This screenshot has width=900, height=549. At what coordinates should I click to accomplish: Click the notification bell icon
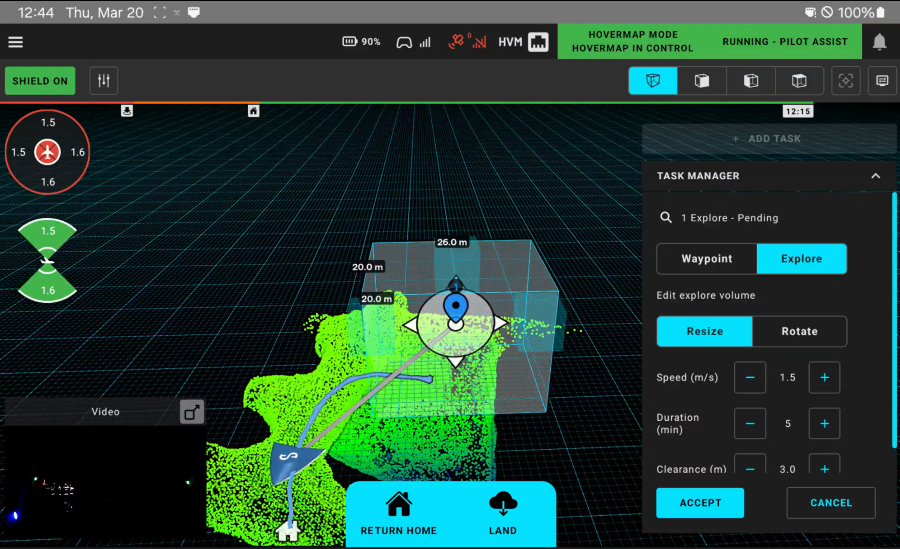tap(879, 42)
